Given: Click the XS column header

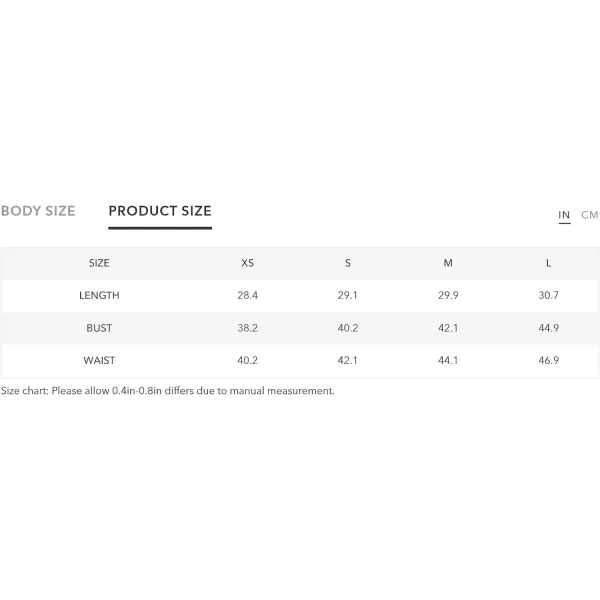Looking at the screenshot, I should click(247, 263).
